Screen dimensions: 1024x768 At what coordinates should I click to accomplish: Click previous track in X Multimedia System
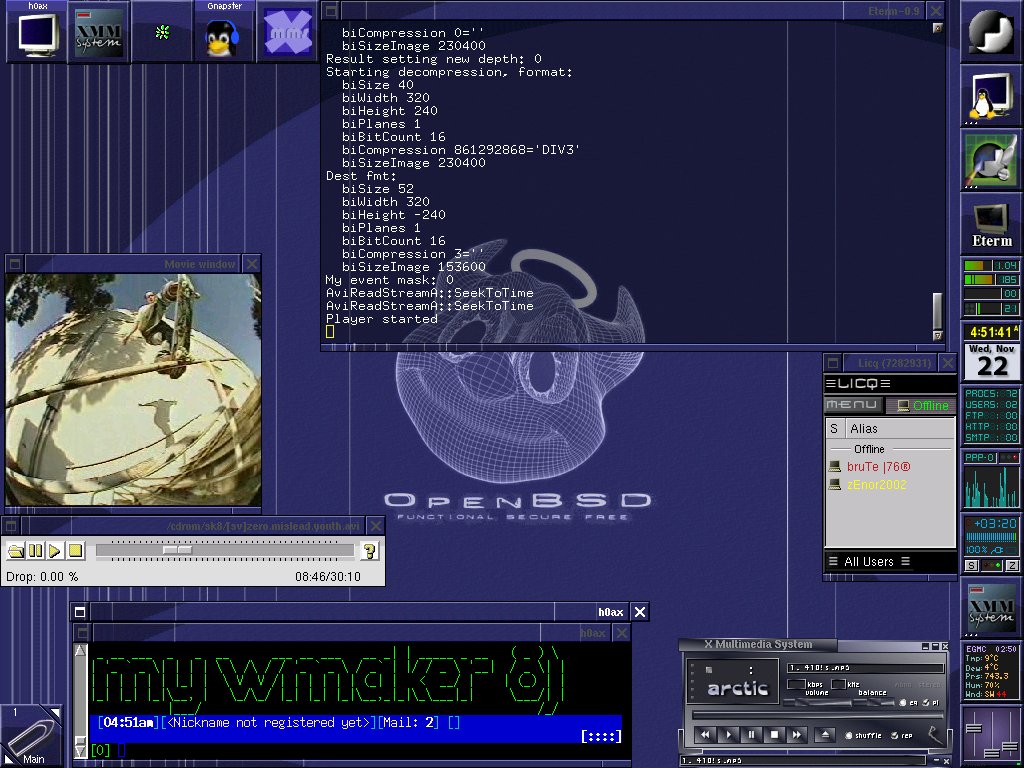point(705,735)
